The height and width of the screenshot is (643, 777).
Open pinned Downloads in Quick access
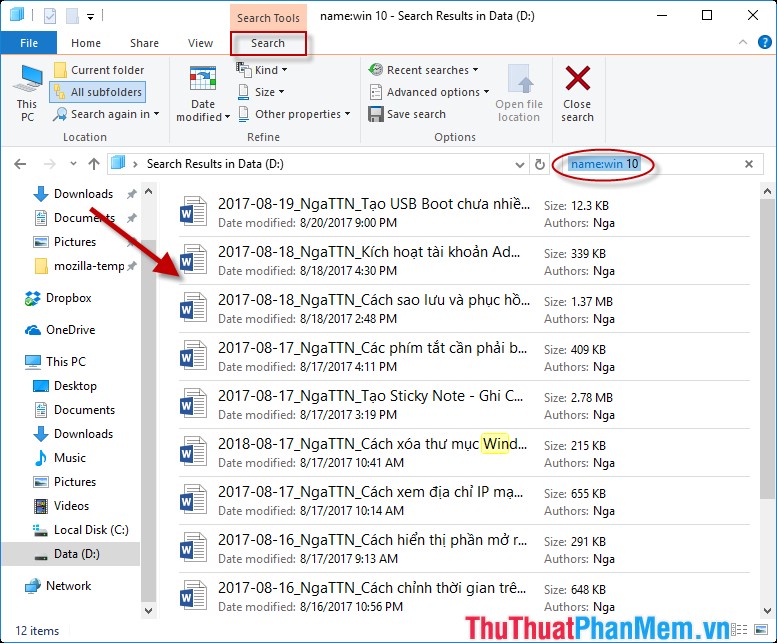[83, 194]
